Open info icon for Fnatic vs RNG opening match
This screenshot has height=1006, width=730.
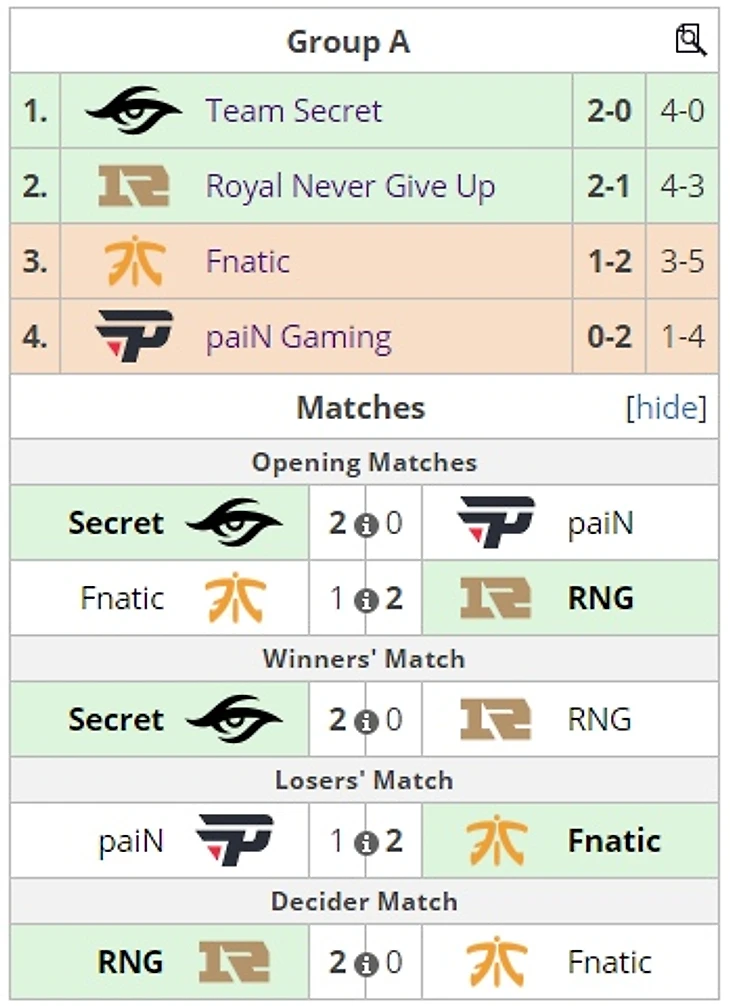coord(366,599)
